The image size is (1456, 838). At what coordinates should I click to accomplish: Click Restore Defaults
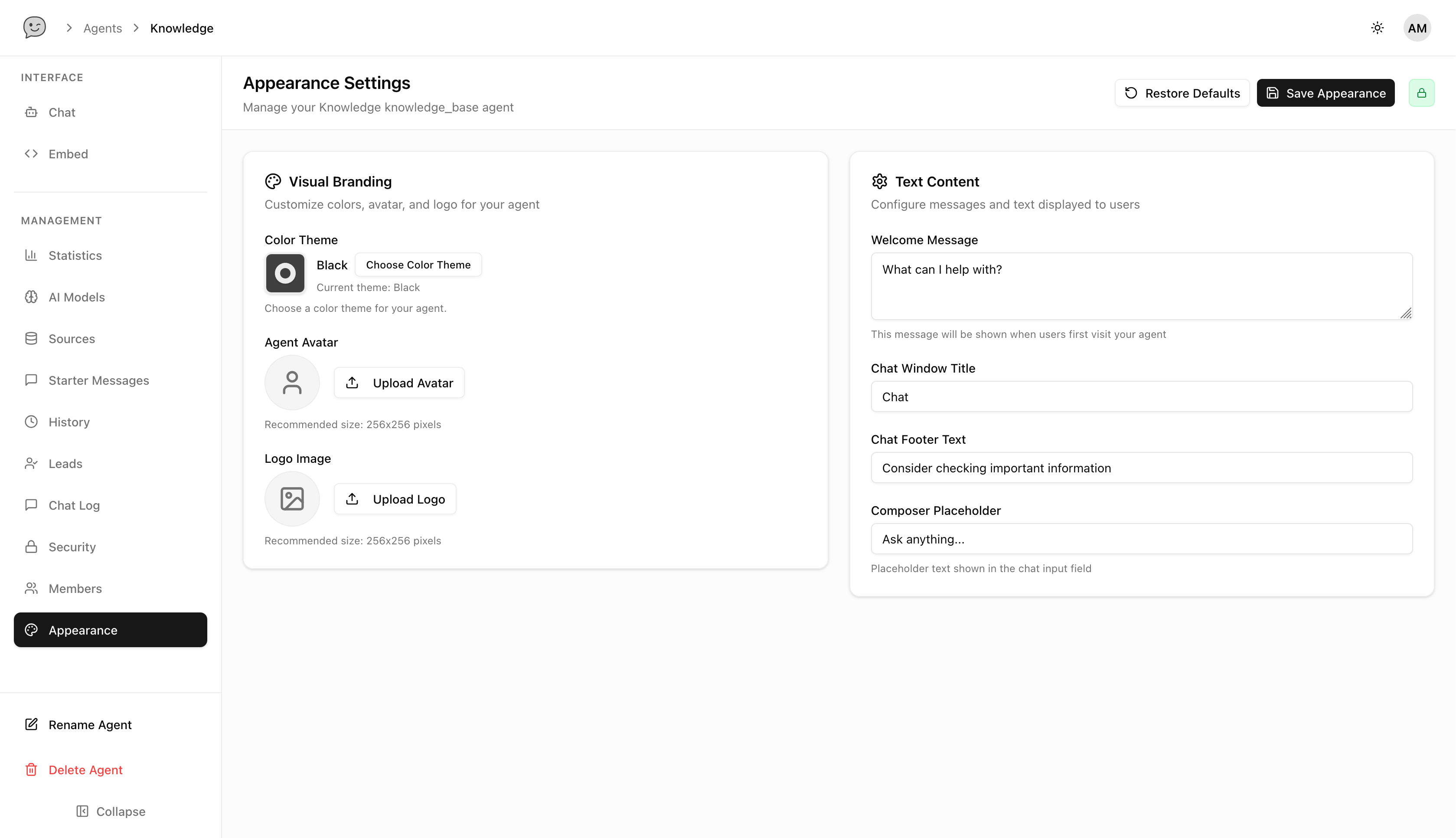pos(1182,93)
